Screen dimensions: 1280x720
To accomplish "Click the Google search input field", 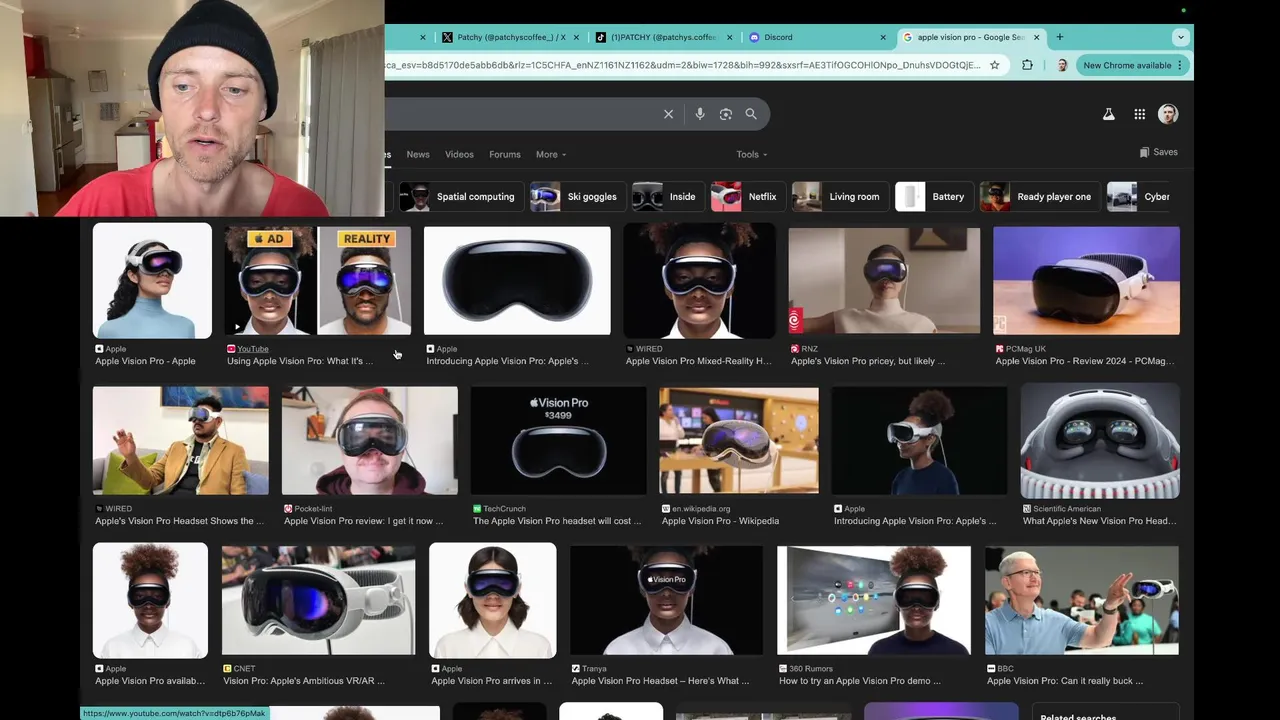I will pyautogui.click(x=520, y=114).
